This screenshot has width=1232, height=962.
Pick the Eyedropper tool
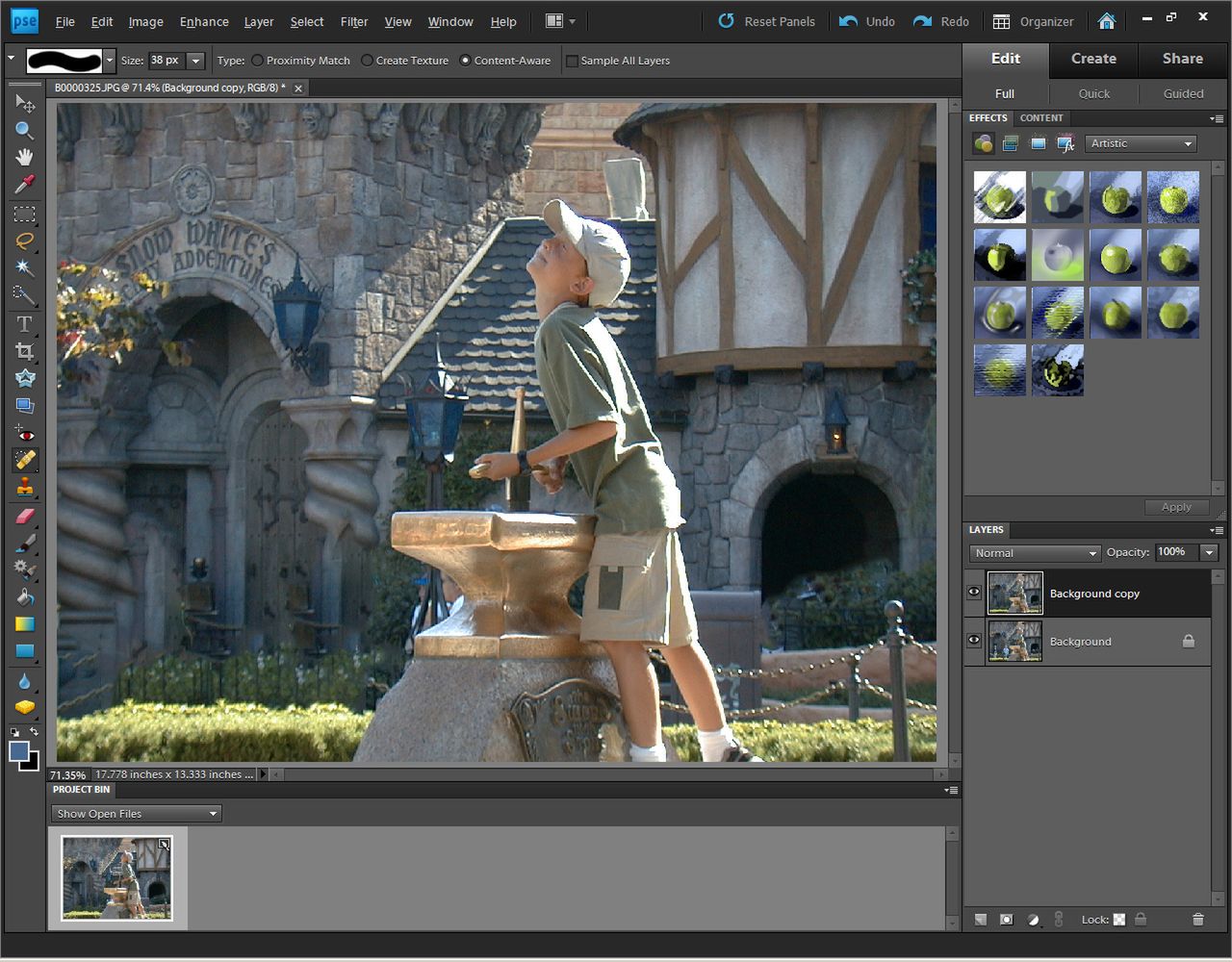(x=24, y=184)
